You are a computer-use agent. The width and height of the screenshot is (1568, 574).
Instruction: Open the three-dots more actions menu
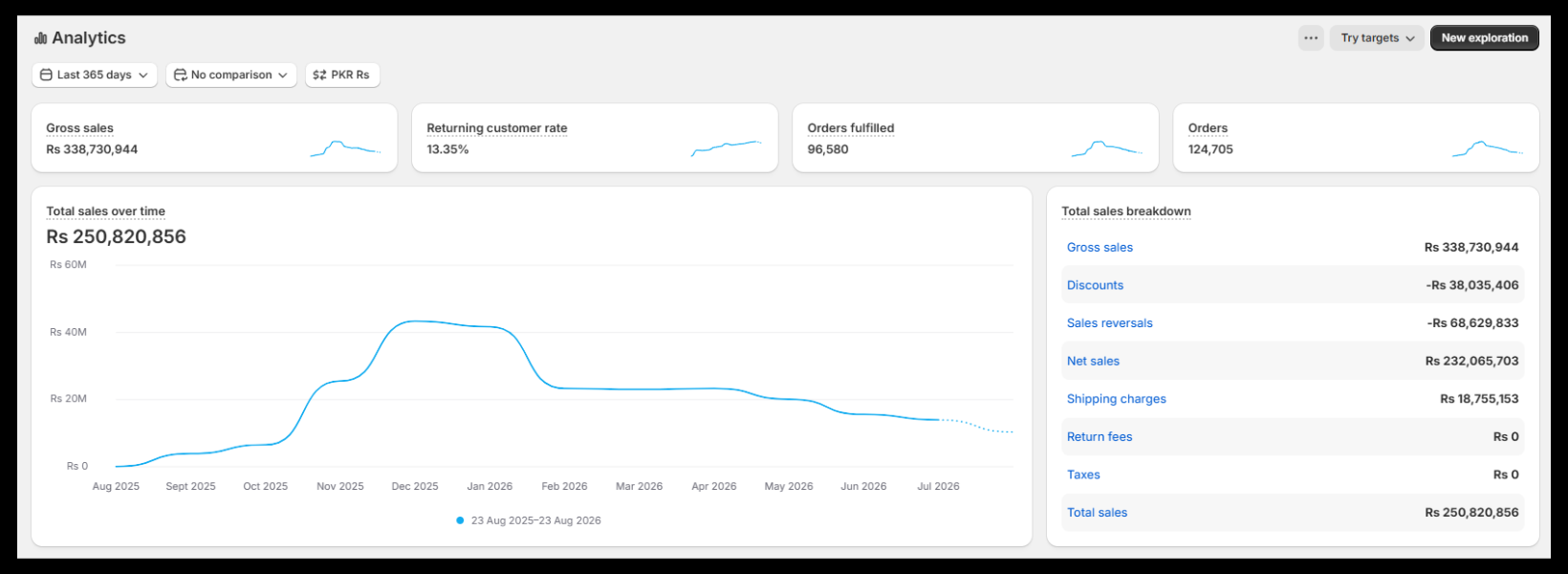coord(1311,38)
